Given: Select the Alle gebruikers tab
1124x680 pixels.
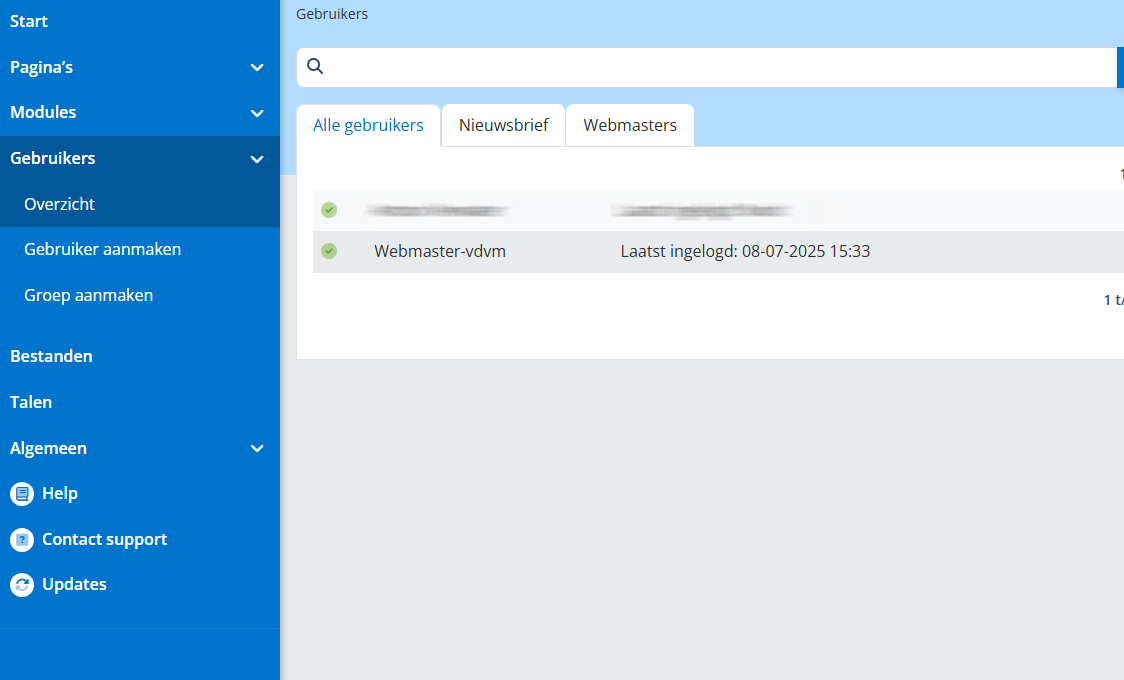Looking at the screenshot, I should pyautogui.click(x=368, y=126).
